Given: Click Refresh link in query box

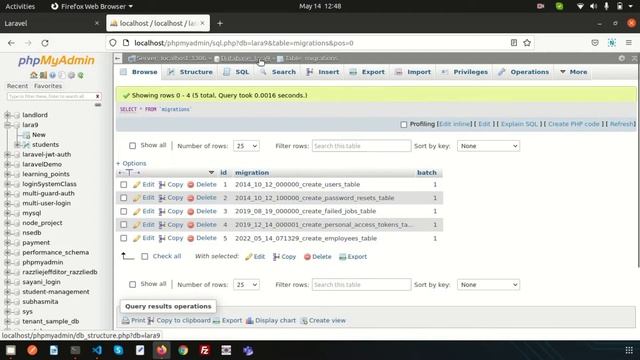Looking at the screenshot, I should (622, 124).
